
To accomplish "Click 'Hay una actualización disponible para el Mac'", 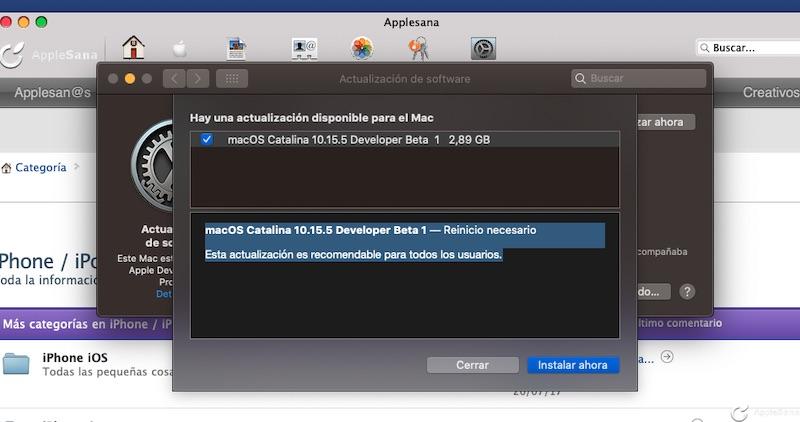I will pos(312,118).
